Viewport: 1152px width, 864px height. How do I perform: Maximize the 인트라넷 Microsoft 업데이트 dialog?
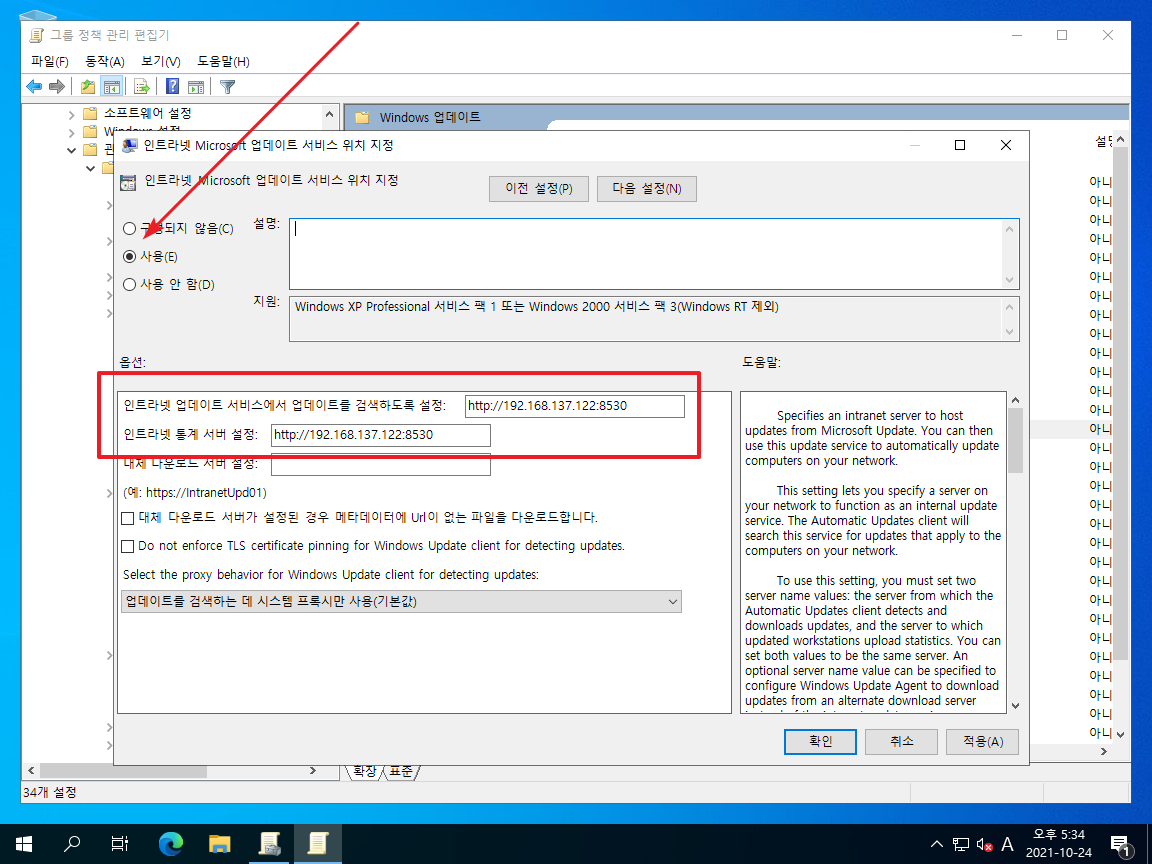pos(960,145)
